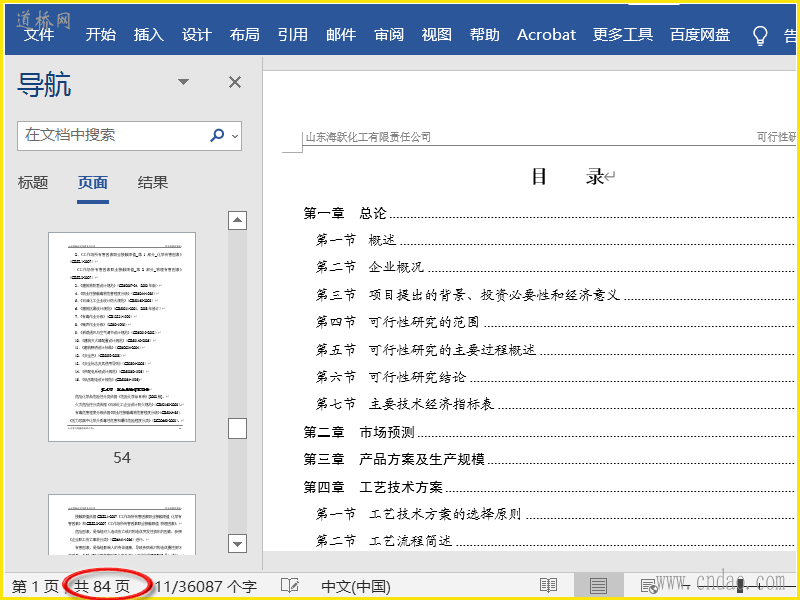Open the navigation pane options dropdown arrow
Image resolution: width=800 pixels, height=600 pixels.
(183, 82)
